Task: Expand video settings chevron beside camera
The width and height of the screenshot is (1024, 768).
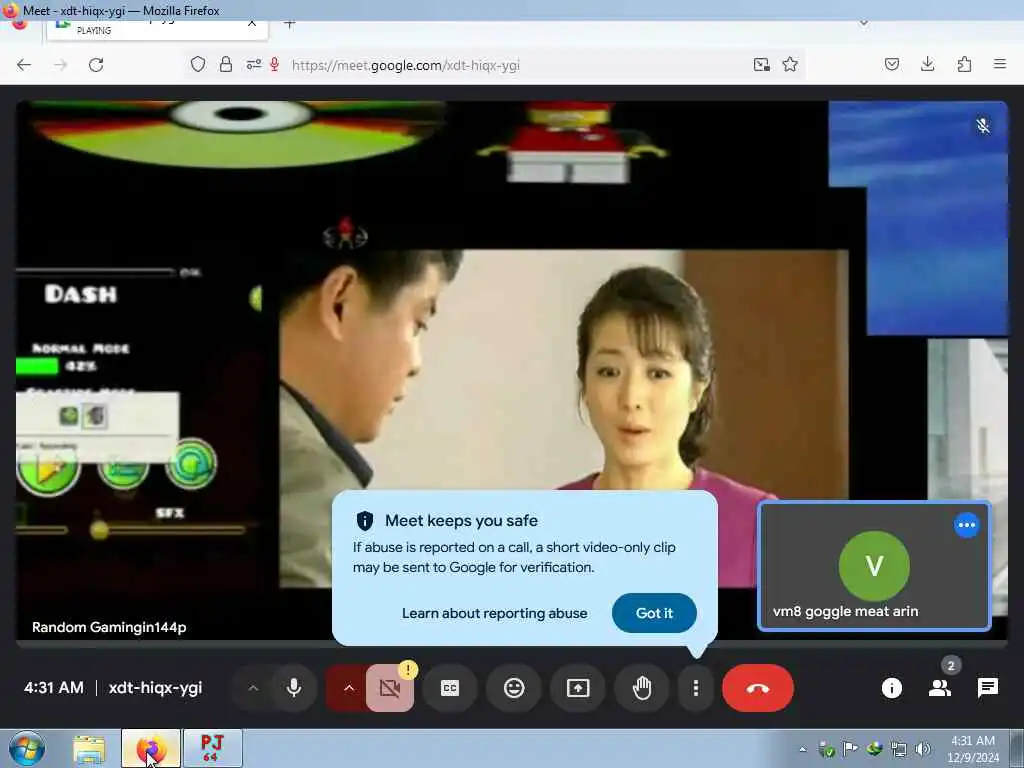Action: point(349,688)
